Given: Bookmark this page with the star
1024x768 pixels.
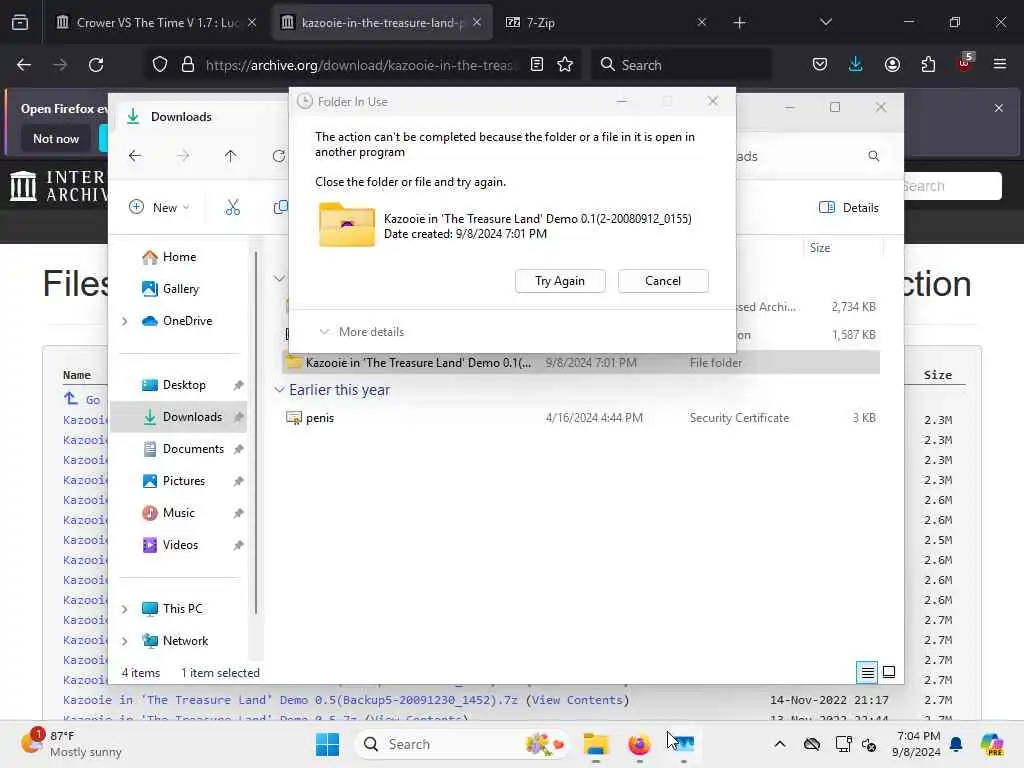Looking at the screenshot, I should [566, 65].
